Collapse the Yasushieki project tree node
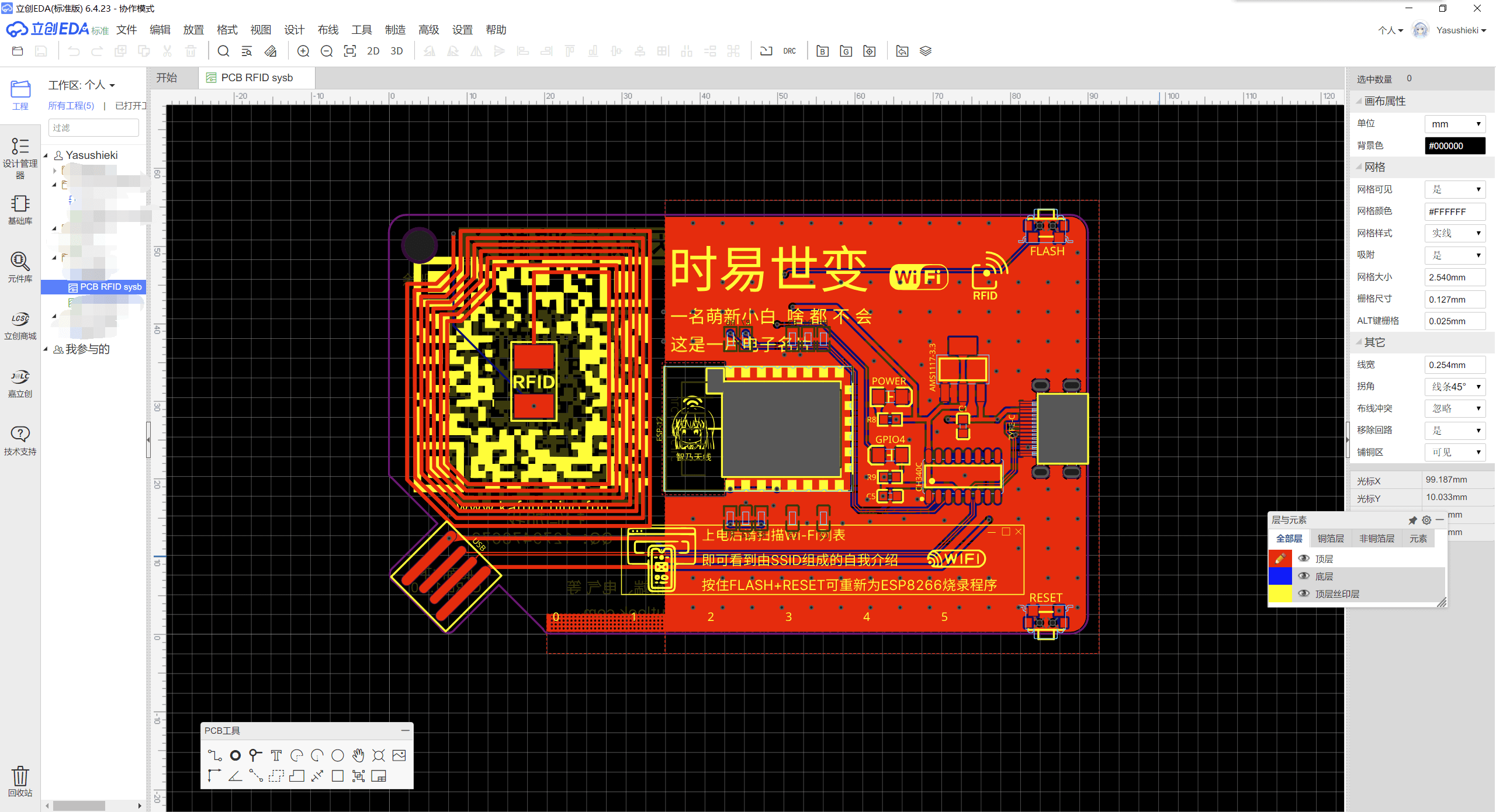Screen dimensions: 1496x812 [46, 155]
